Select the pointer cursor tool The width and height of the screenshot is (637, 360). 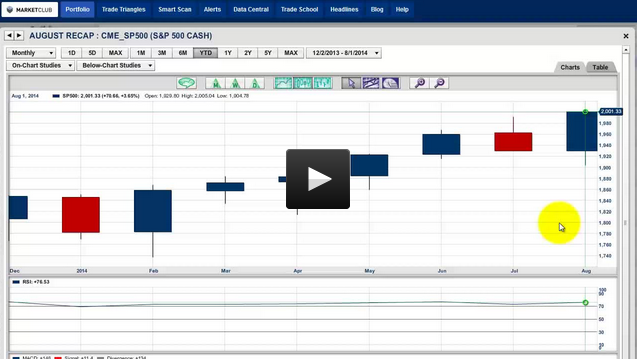point(351,83)
